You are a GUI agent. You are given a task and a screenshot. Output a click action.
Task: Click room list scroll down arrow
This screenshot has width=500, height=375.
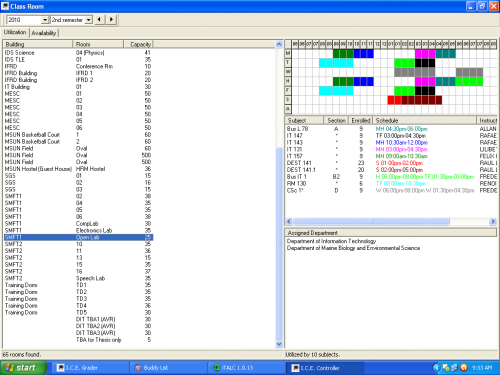click(279, 344)
